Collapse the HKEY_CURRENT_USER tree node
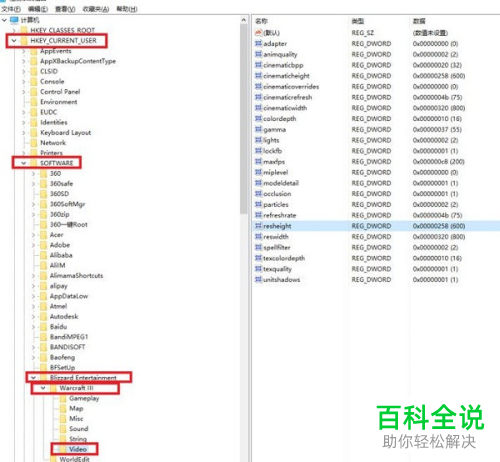This screenshot has height=462, width=500. point(14,41)
